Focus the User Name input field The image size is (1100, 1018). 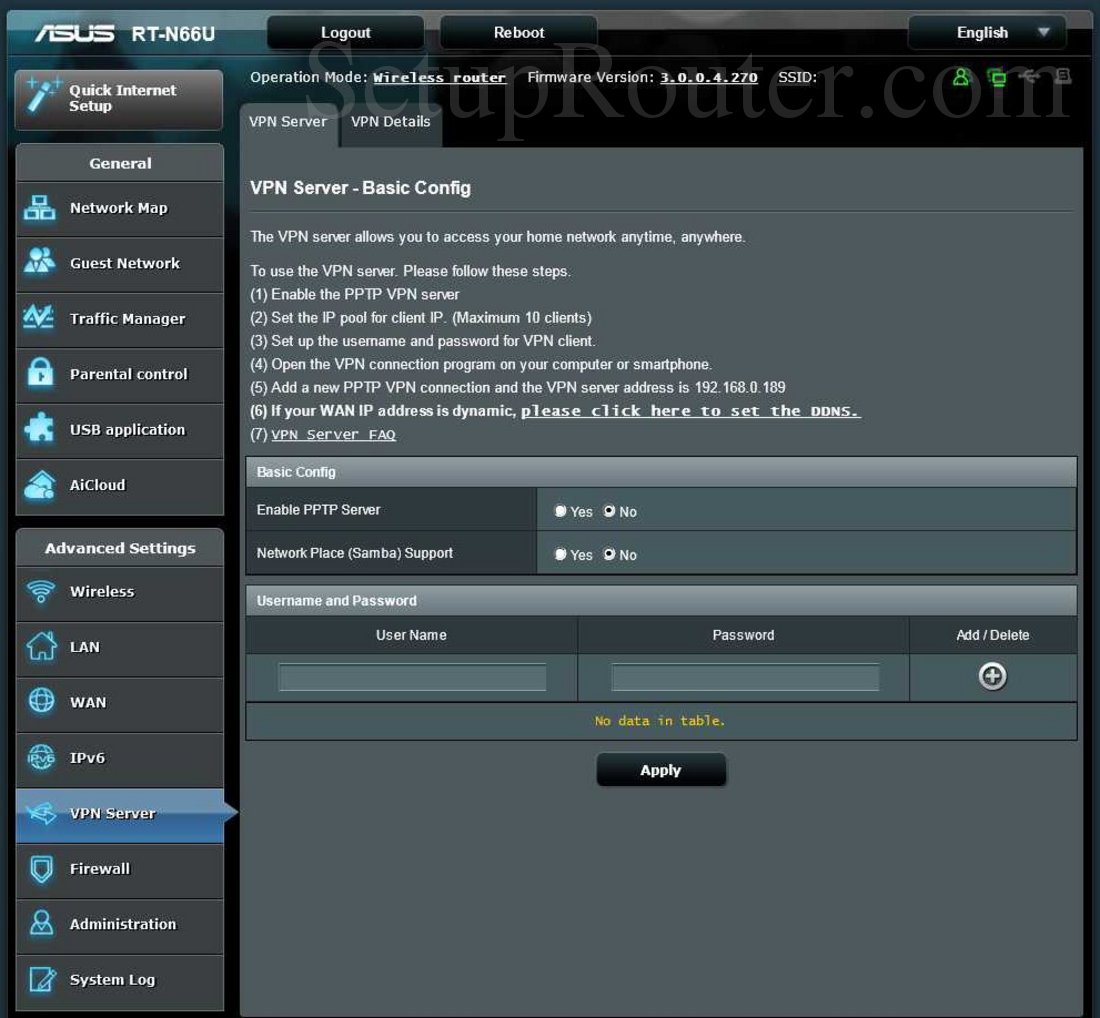click(x=412, y=677)
